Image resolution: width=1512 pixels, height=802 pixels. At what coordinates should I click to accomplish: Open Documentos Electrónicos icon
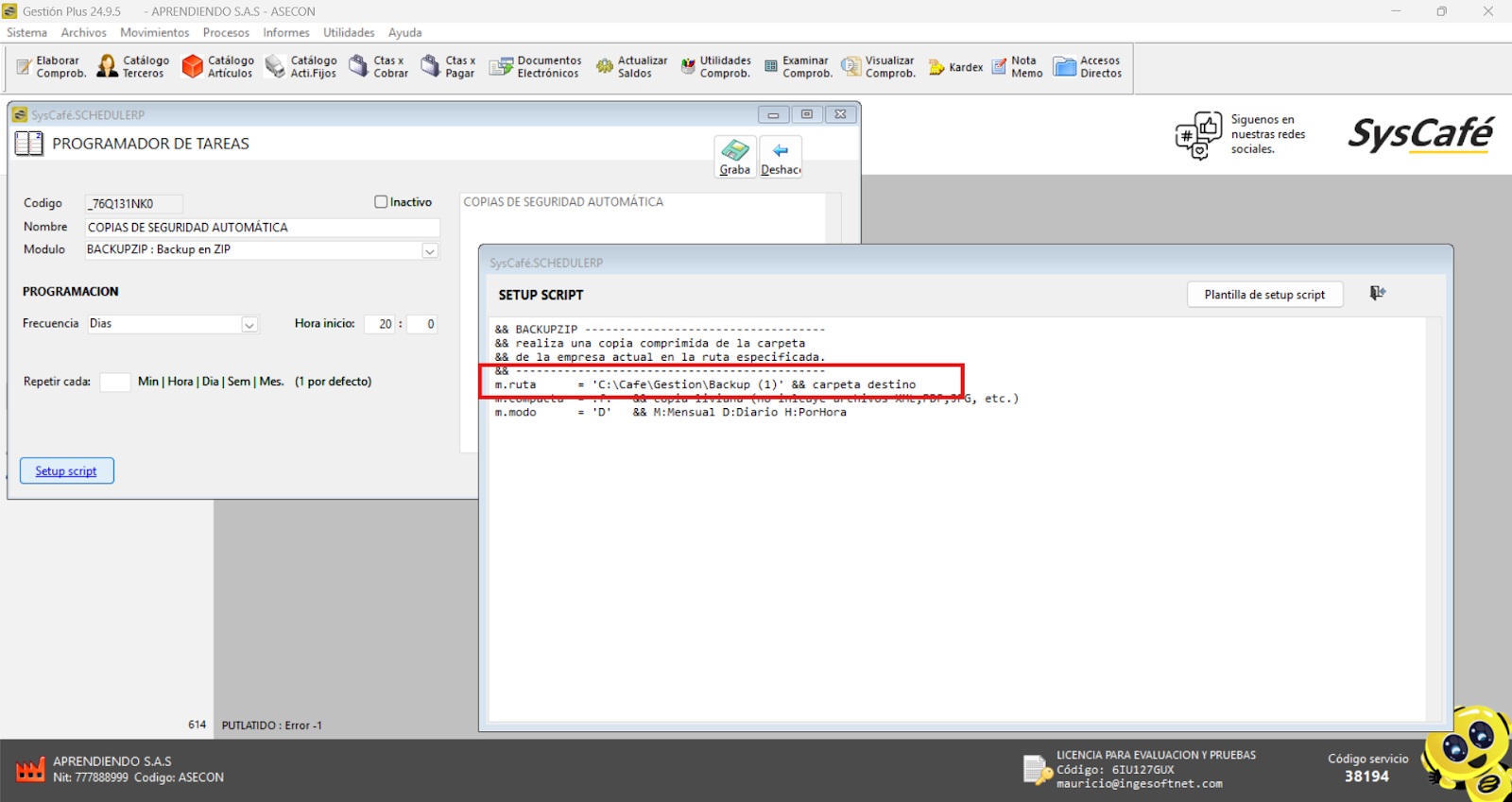[x=500, y=67]
